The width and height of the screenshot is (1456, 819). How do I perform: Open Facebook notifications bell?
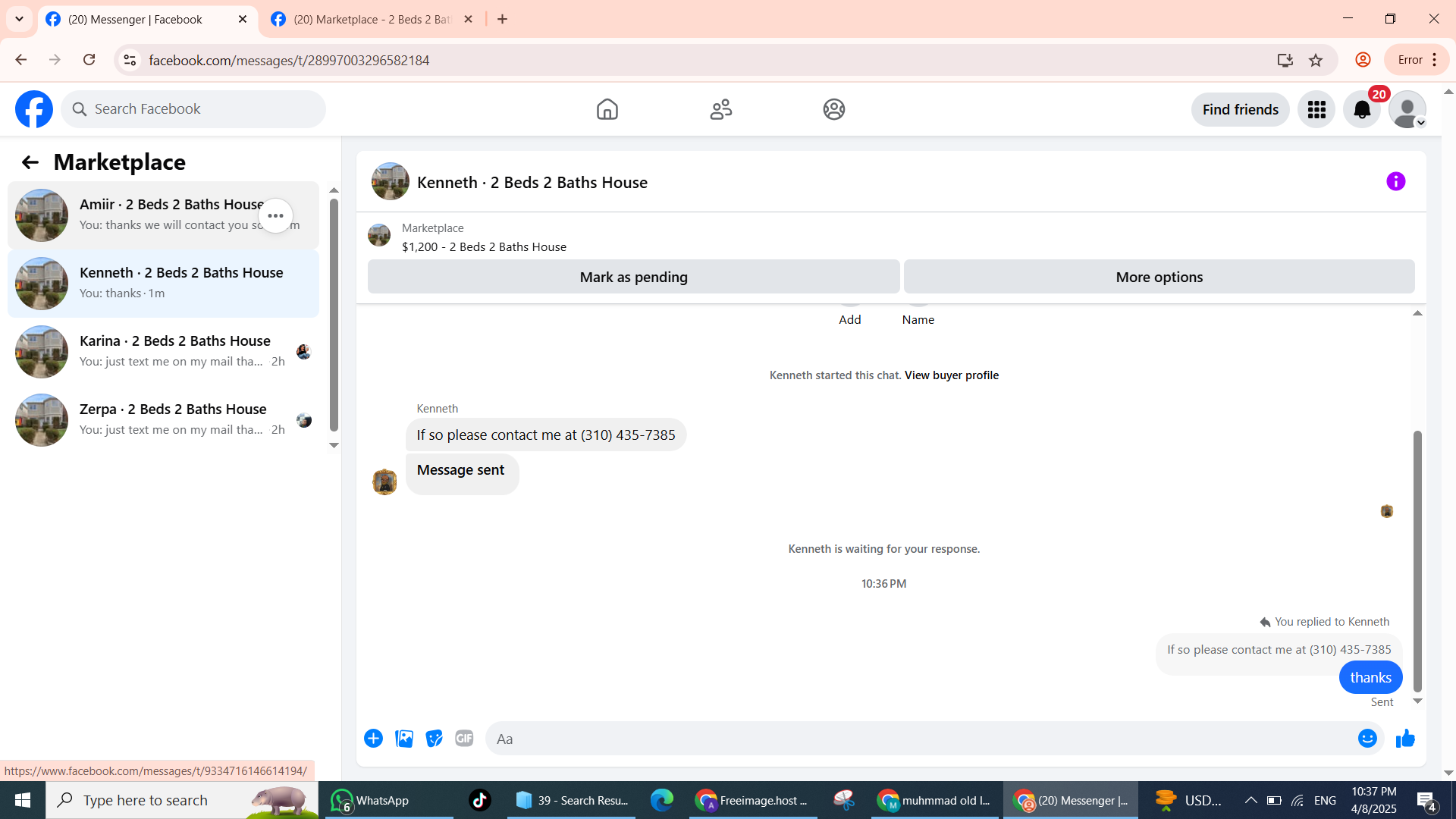[x=1362, y=110]
